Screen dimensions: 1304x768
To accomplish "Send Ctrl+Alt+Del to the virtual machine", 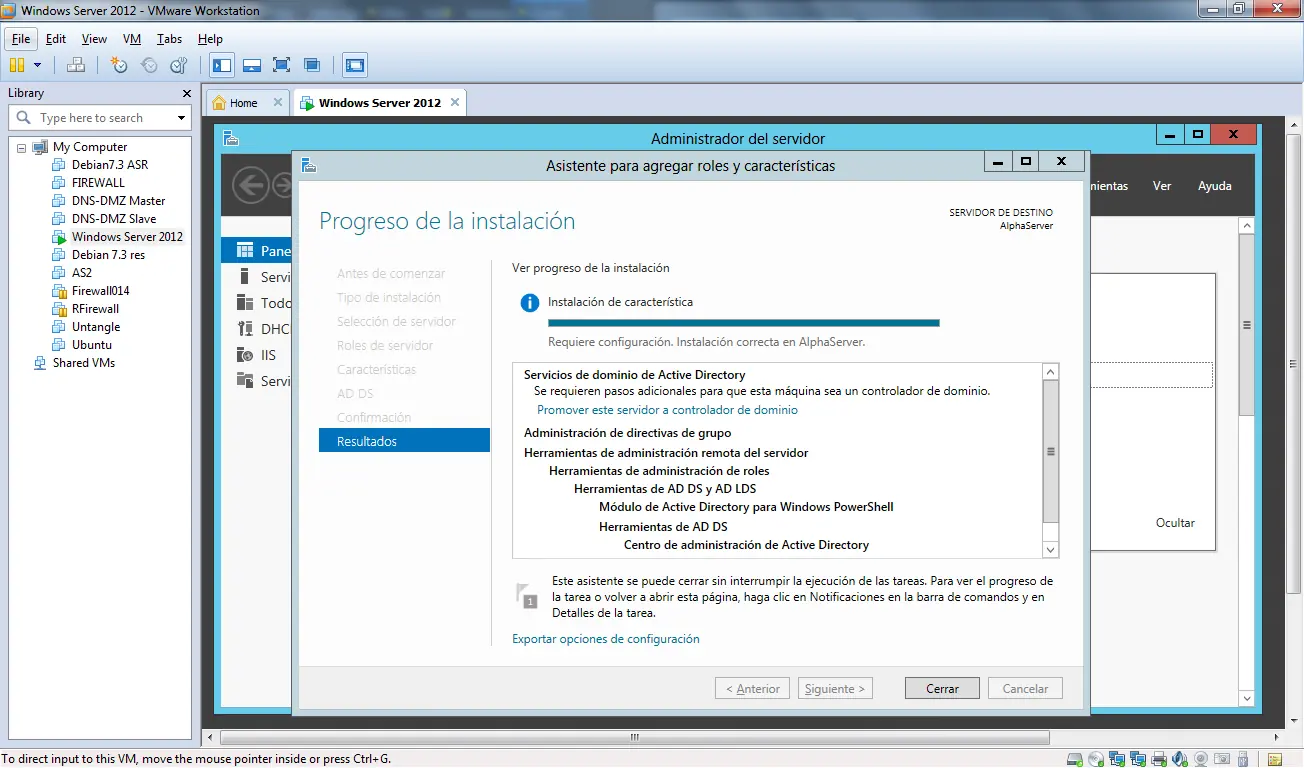I will click(76, 65).
